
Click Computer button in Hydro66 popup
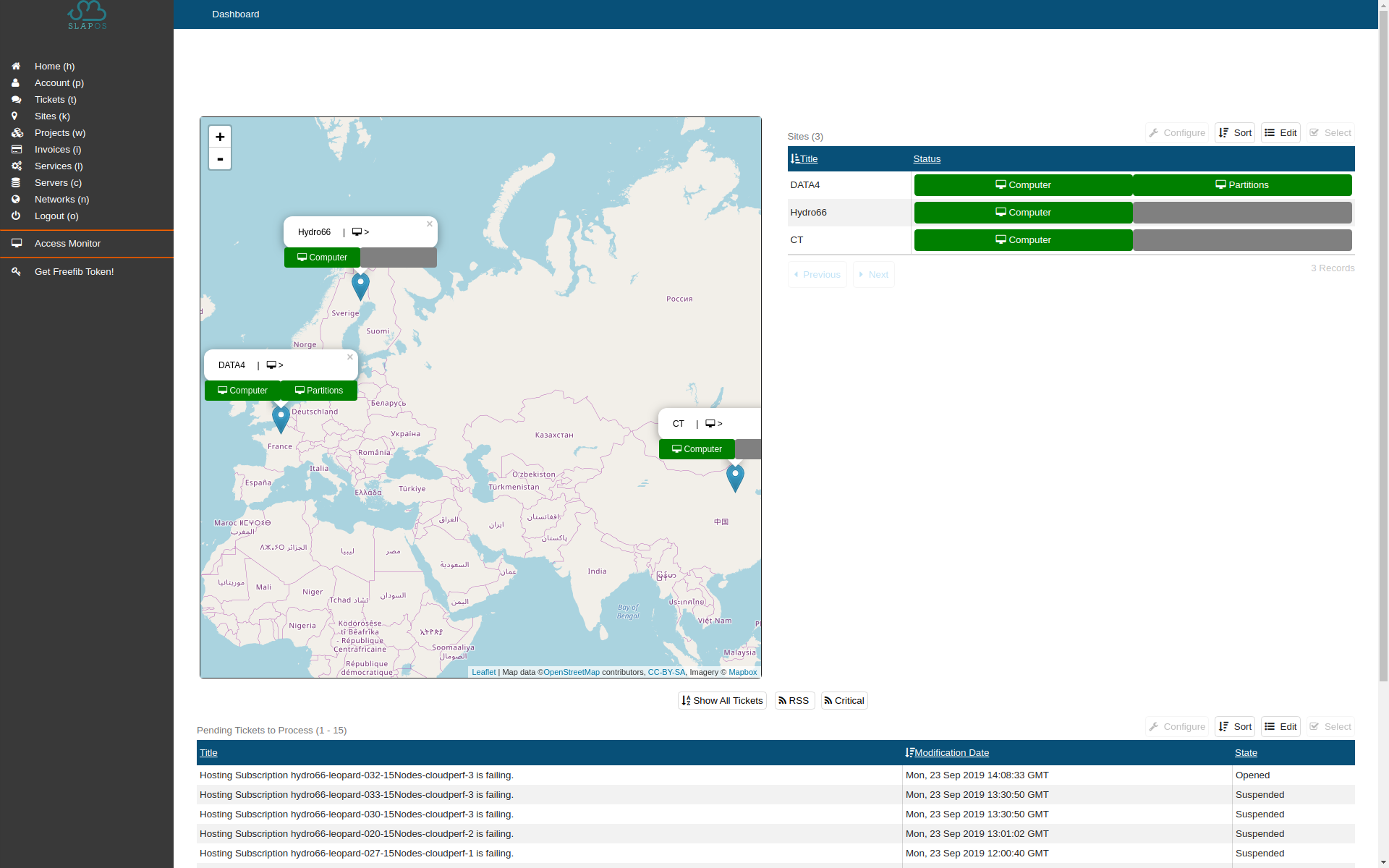click(322, 258)
